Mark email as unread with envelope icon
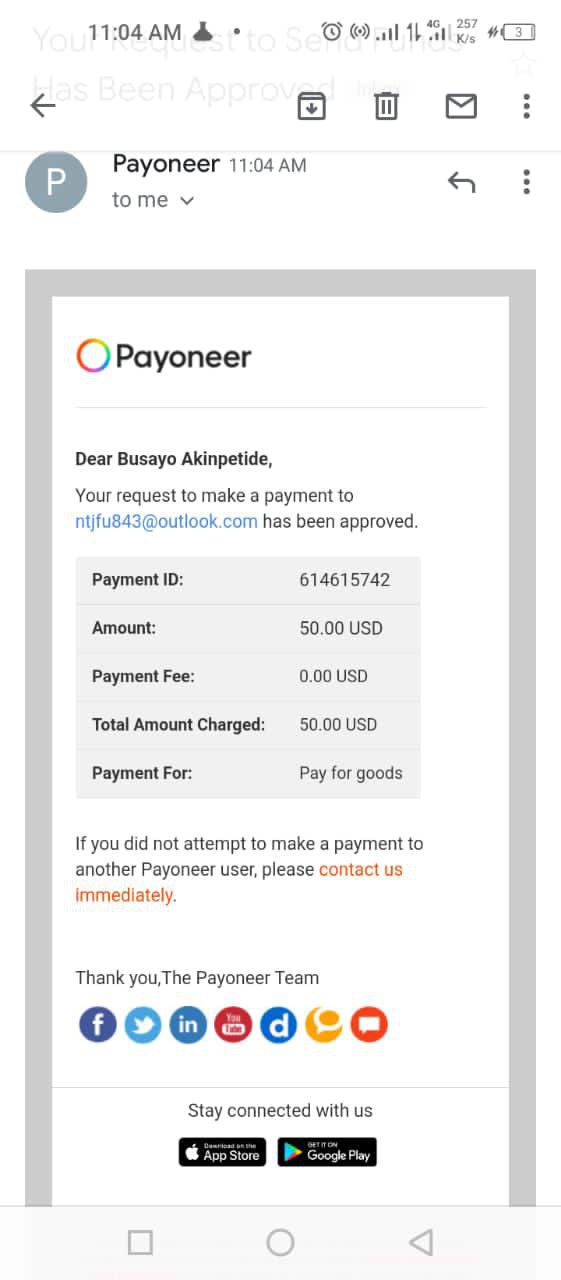The image size is (561, 1280). [460, 105]
